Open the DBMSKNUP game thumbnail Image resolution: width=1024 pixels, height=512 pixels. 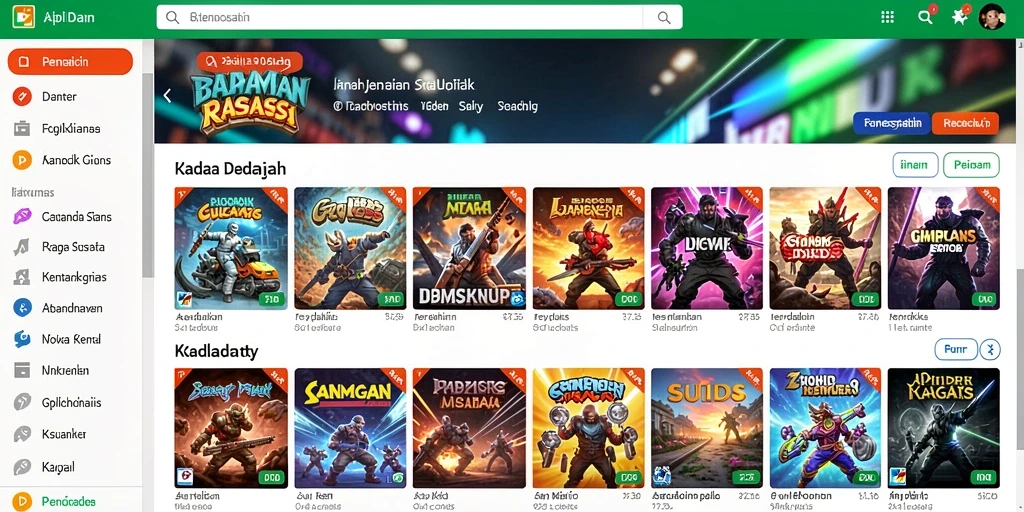coord(469,248)
